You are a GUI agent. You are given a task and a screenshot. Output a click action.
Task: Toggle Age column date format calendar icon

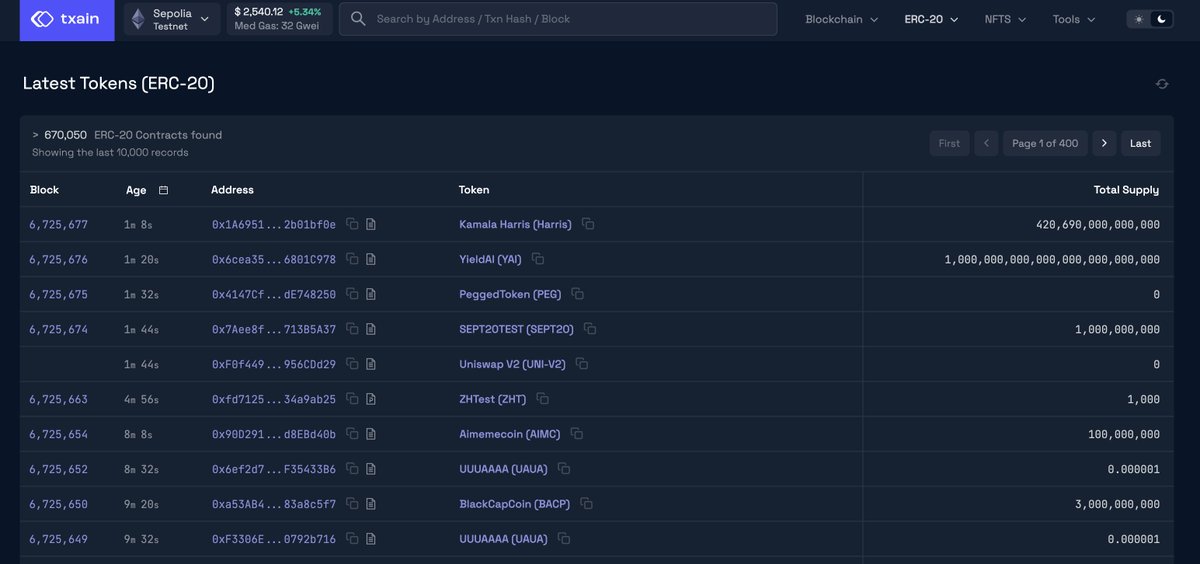pos(163,190)
